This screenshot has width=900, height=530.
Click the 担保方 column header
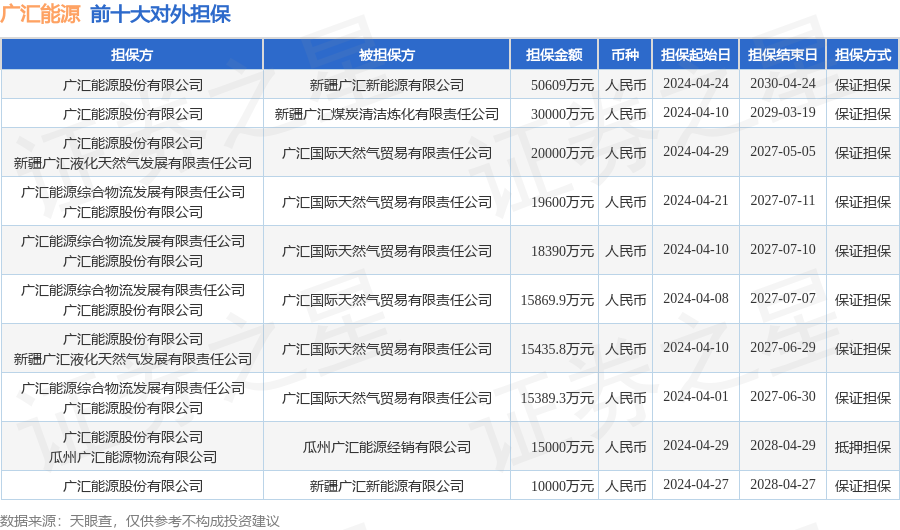pyautogui.click(x=132, y=55)
